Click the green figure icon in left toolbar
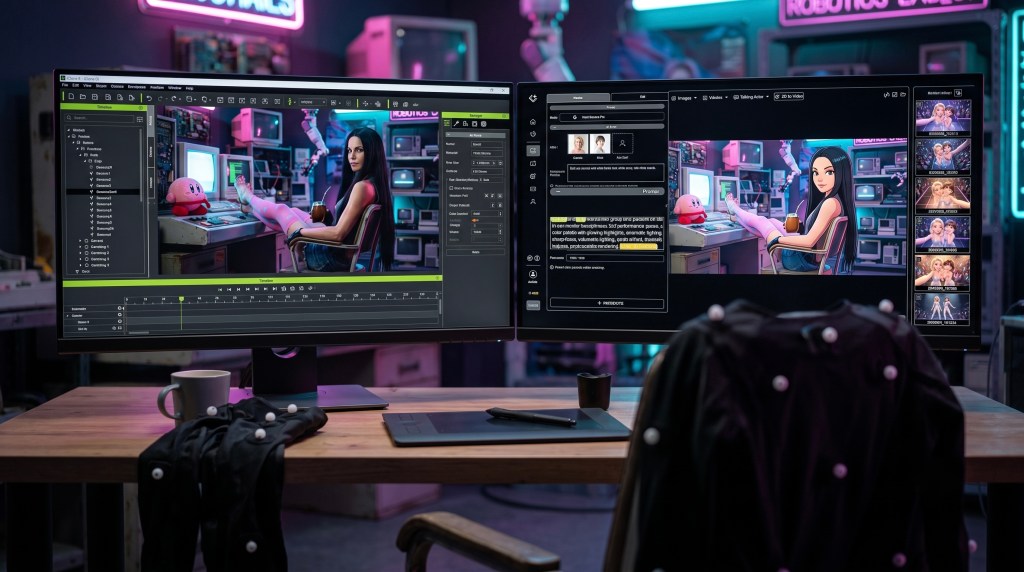This screenshot has width=1024, height=572. (x=290, y=101)
